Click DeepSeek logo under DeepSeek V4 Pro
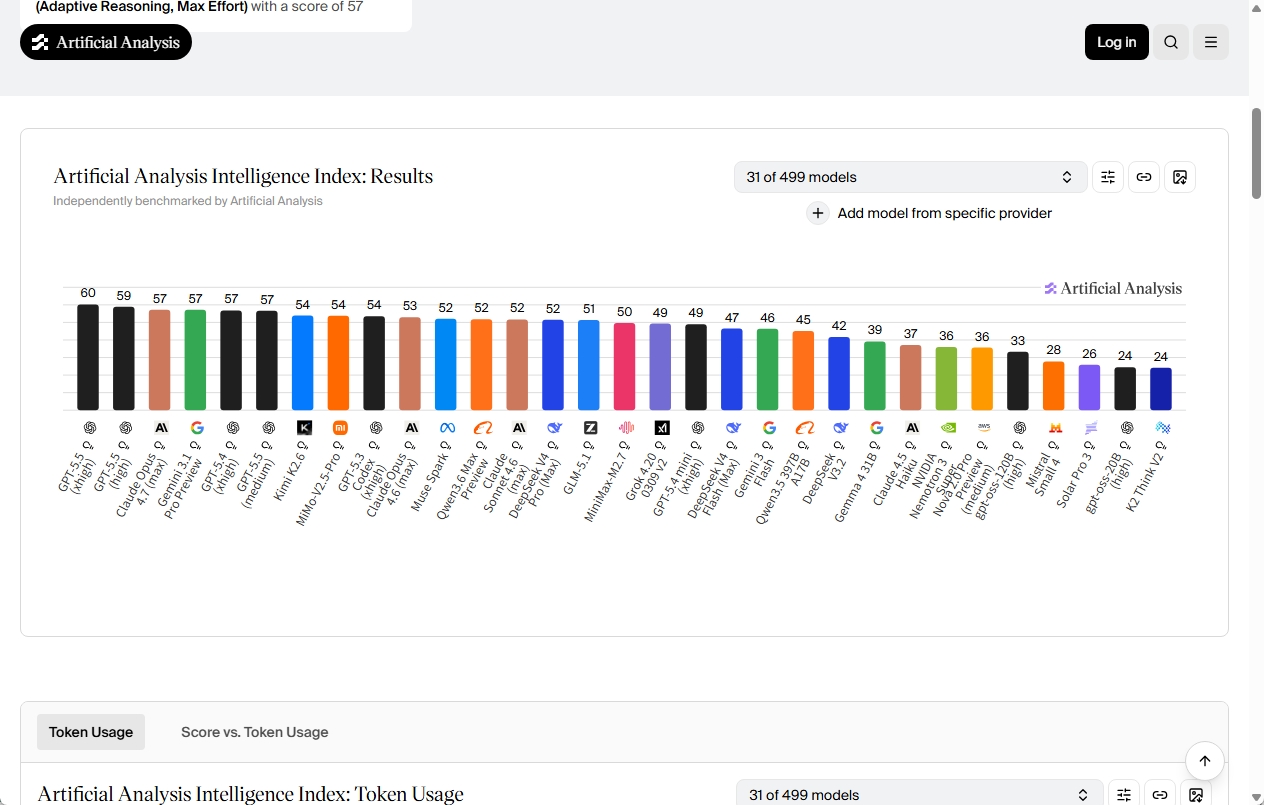Screen dimensions: 1264x805 pyautogui.click(x=554, y=427)
